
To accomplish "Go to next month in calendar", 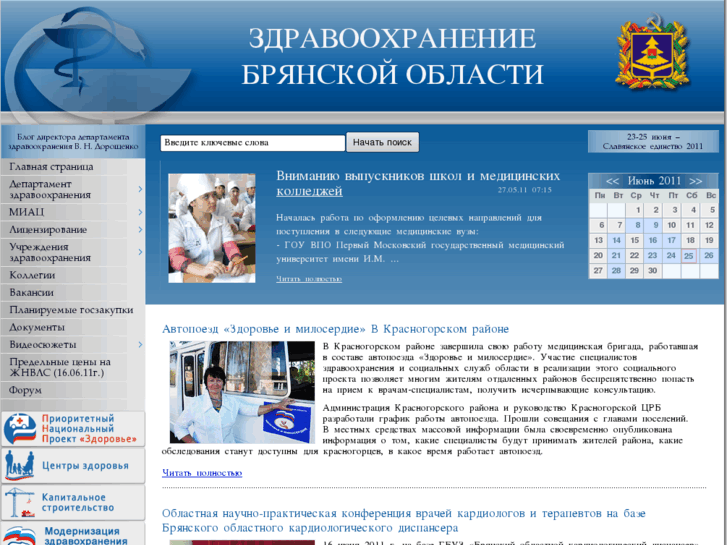I will pos(695,181).
